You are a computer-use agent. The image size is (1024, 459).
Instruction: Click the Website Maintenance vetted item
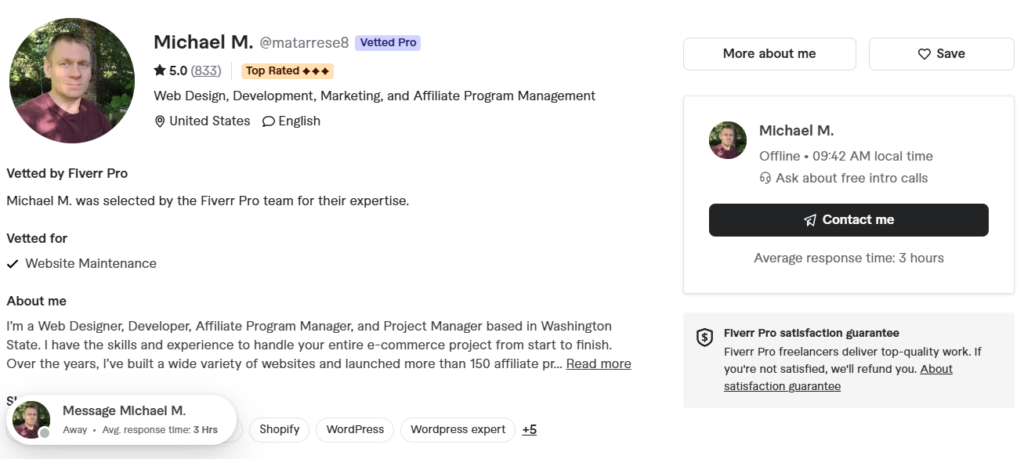point(91,264)
